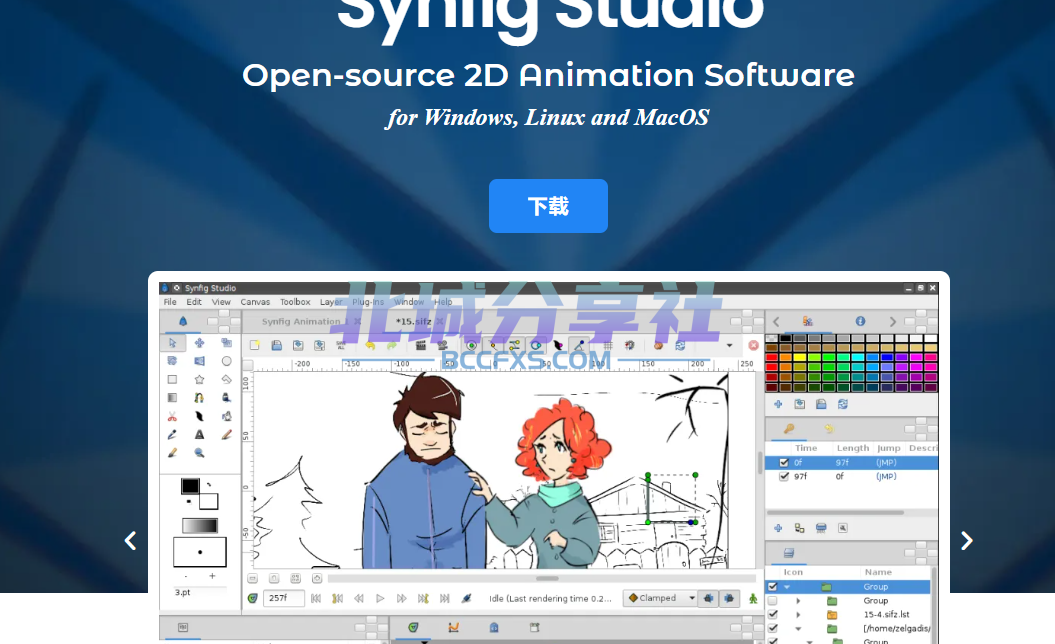Select the Gradient tool
The width and height of the screenshot is (1055, 644).
coord(172,398)
